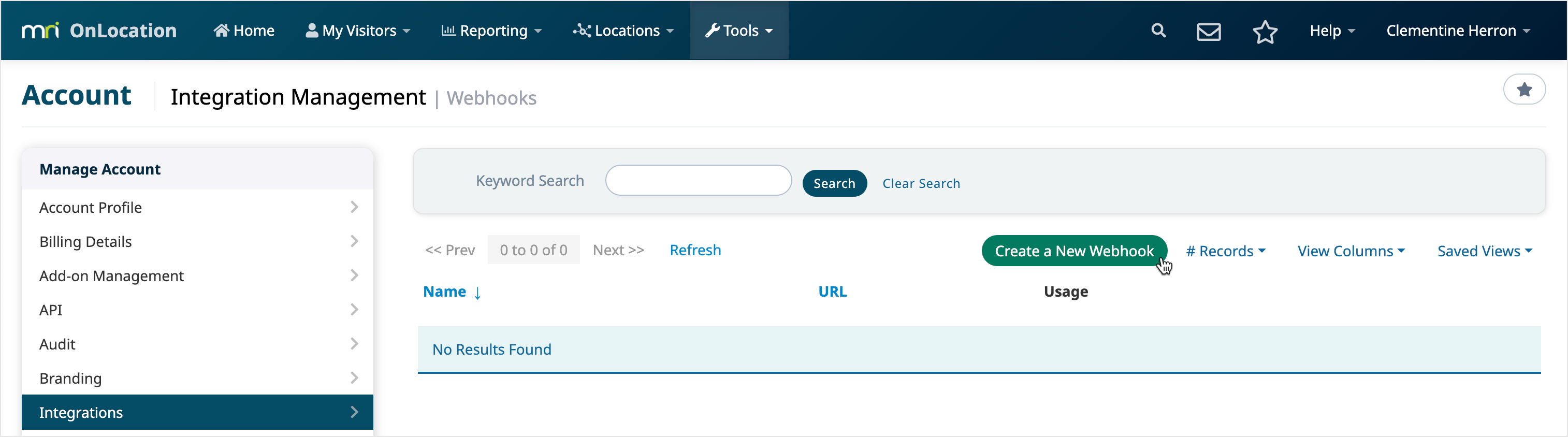Click the chevron beside API
This screenshot has width=1568, height=437.
click(x=354, y=309)
